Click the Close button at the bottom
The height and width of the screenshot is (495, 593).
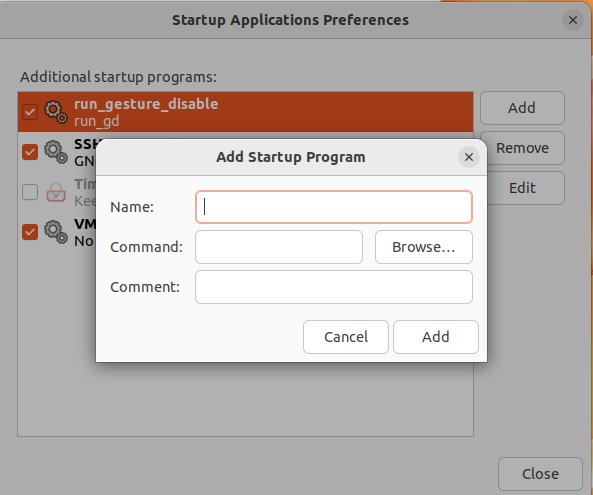click(540, 474)
